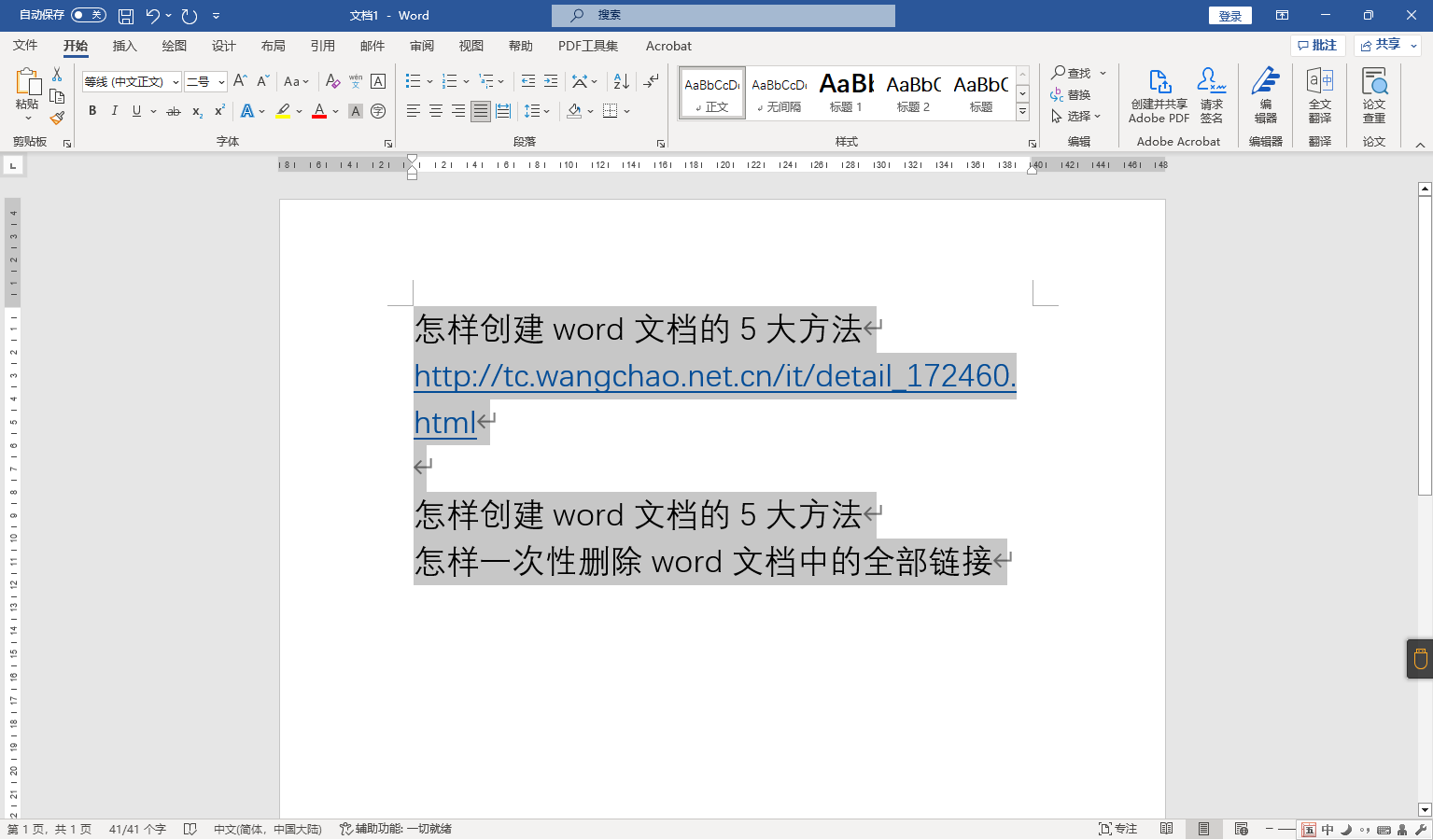Image resolution: width=1433 pixels, height=840 pixels.
Task: Toggle italic formatting
Action: tap(115, 111)
